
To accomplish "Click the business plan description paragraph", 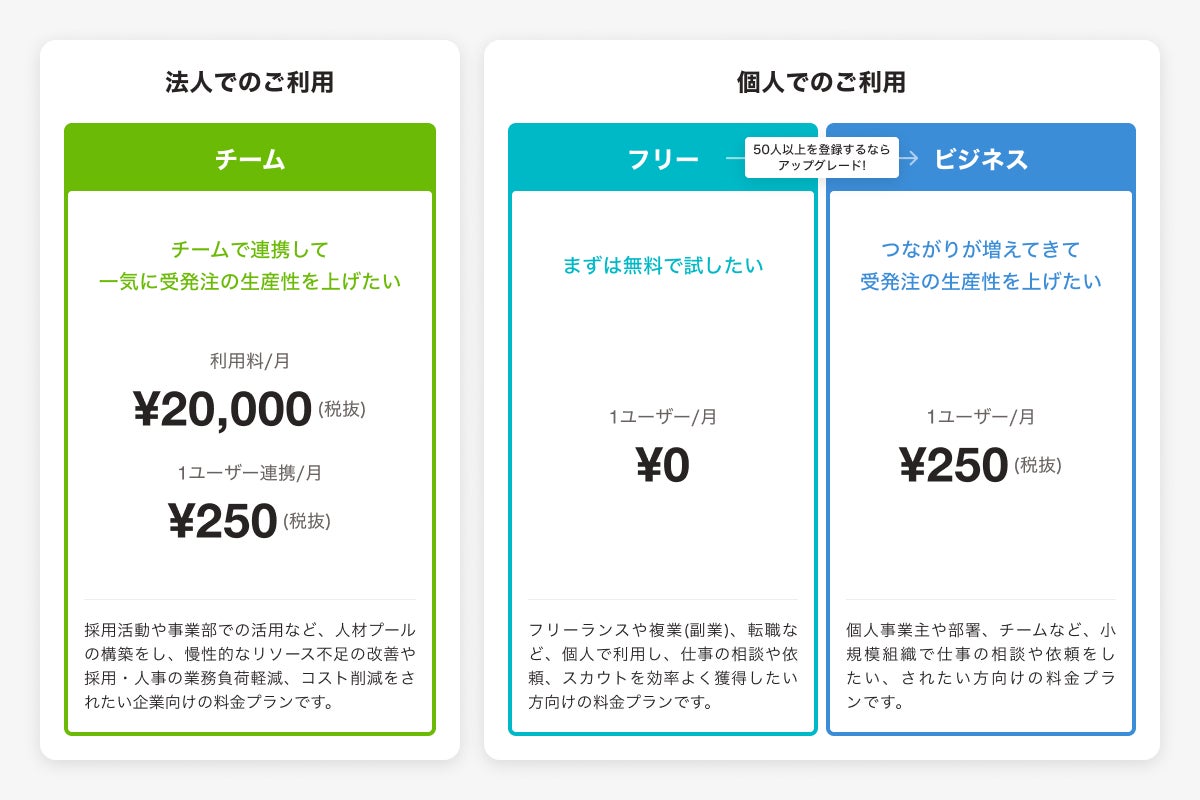I will (x=981, y=666).
